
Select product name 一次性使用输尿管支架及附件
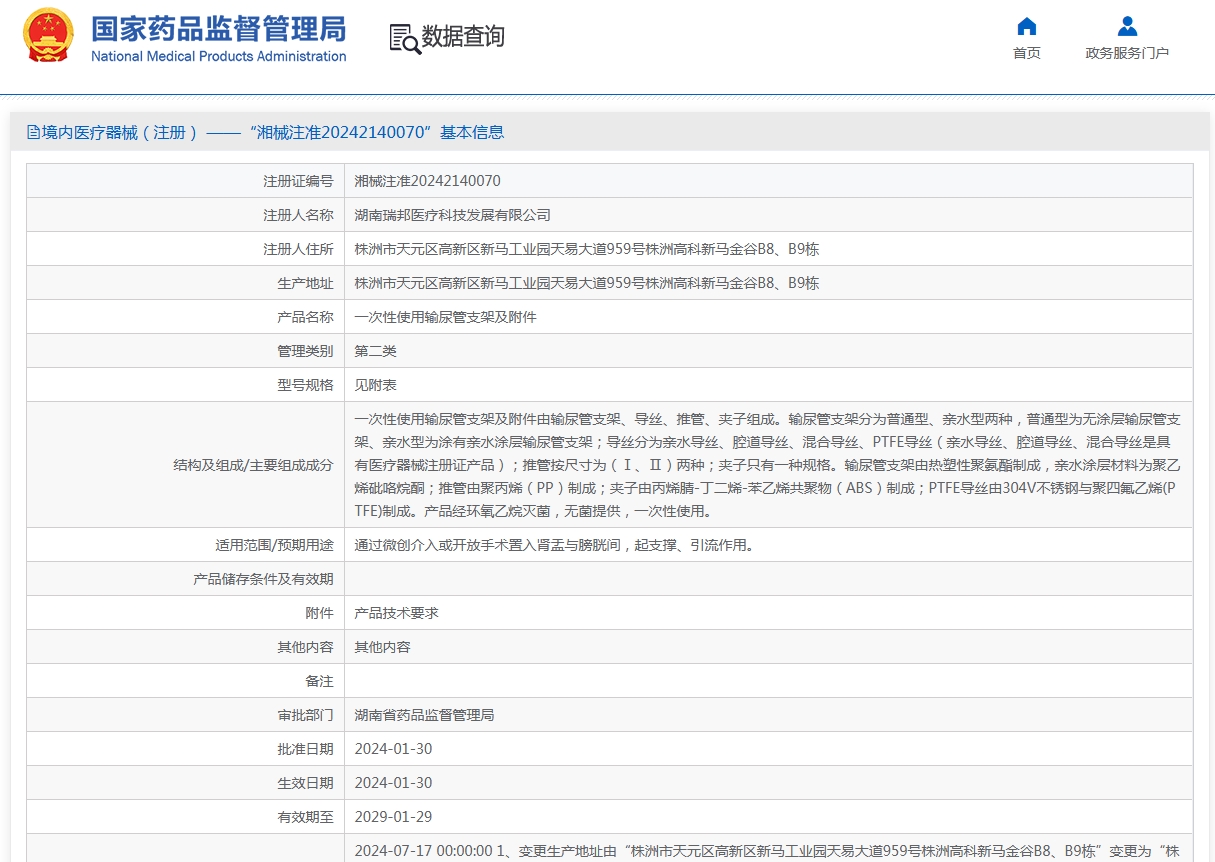(x=446, y=317)
